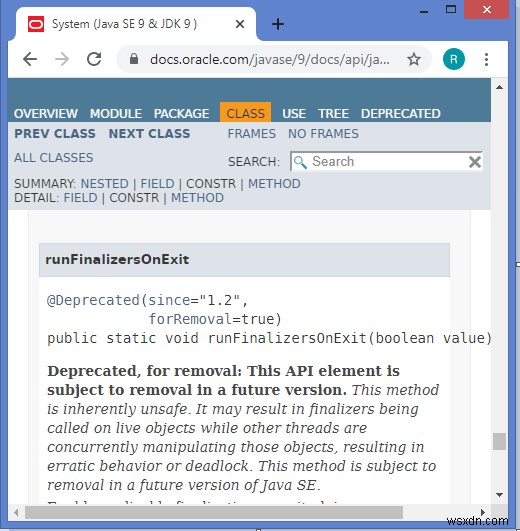The height and width of the screenshot is (531, 520).
Task: Switch to NO FRAMES view
Action: click(x=323, y=134)
